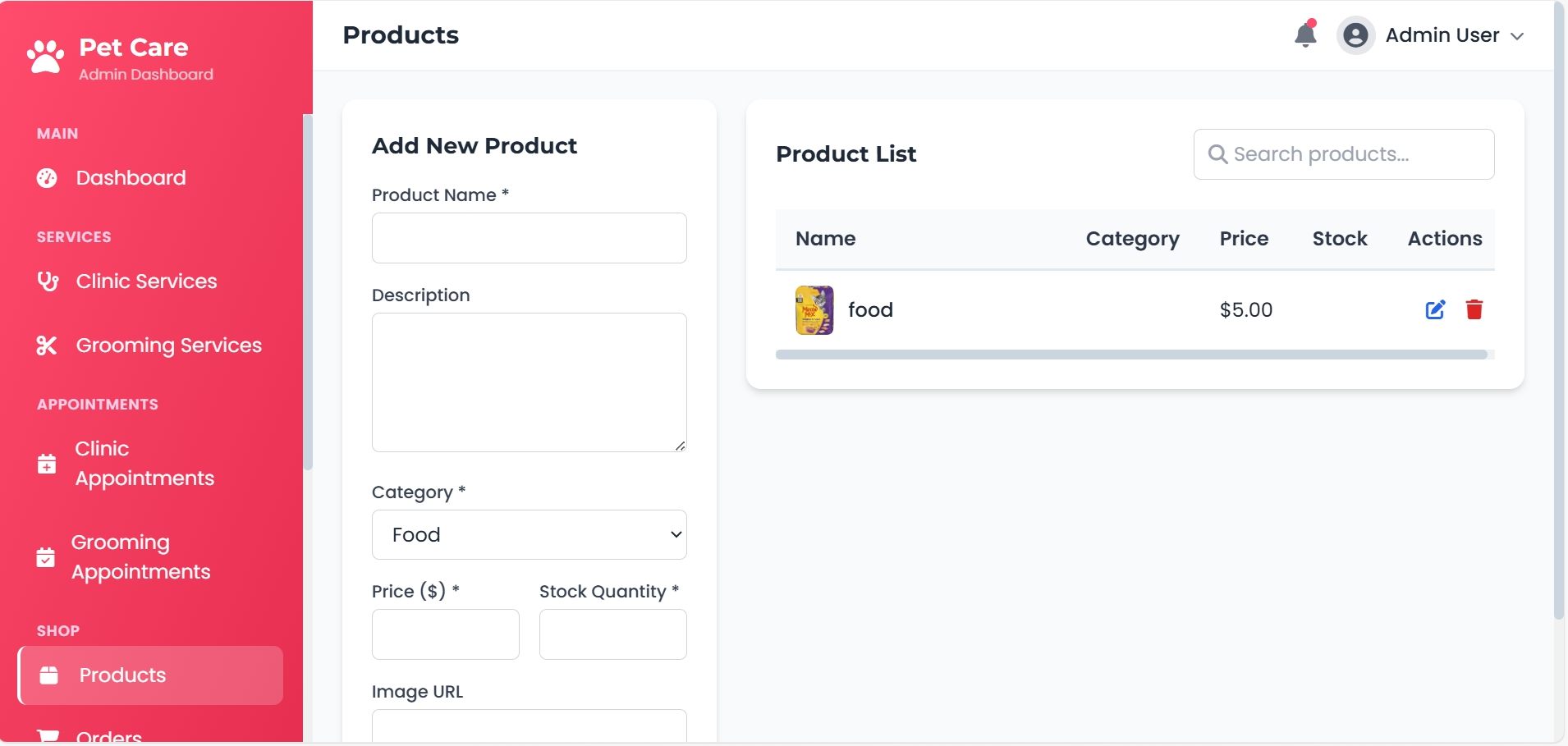Open the Category dropdown showing Food
Viewport: 1568px width, 746px height.
[529, 535]
